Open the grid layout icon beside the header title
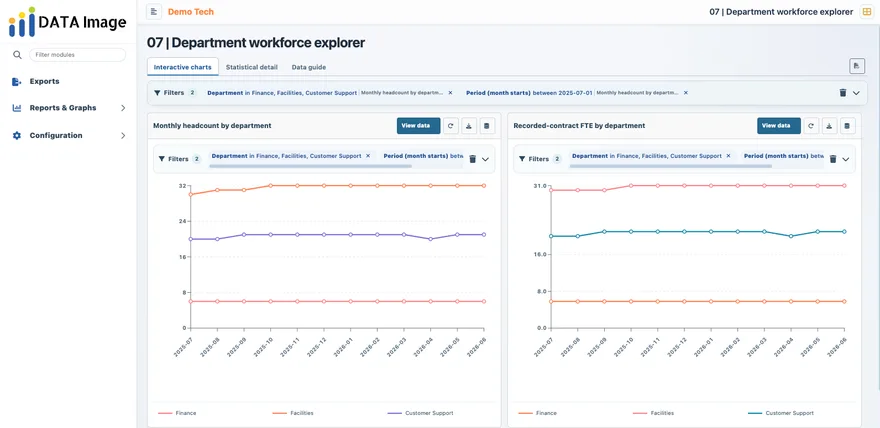 tap(866, 12)
